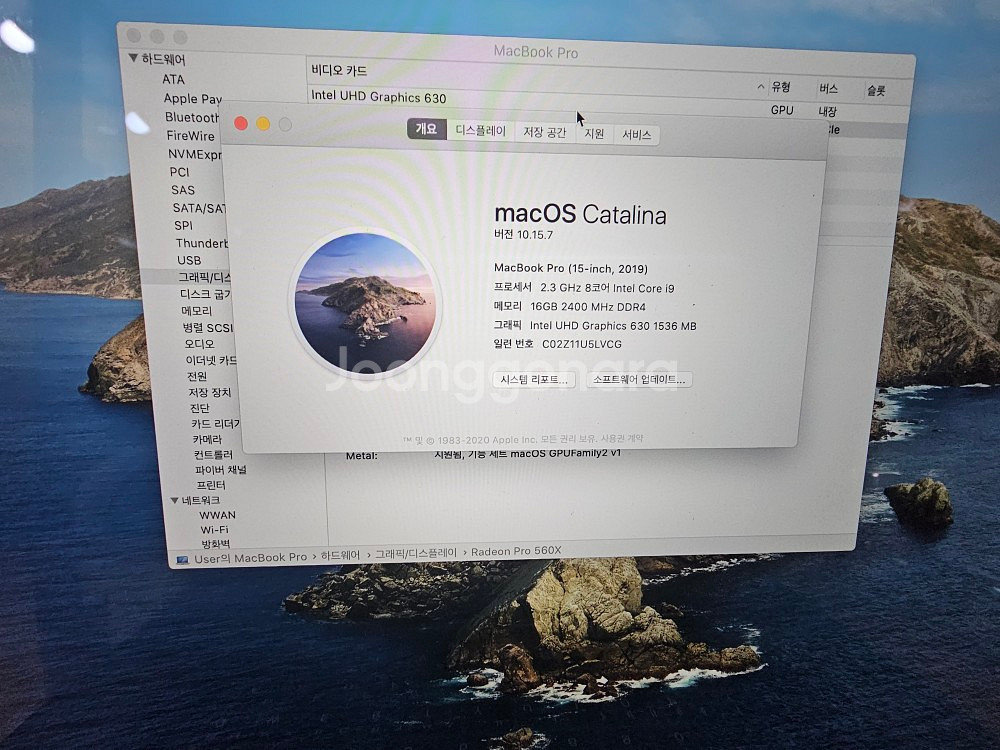The width and height of the screenshot is (1000, 750).
Task: Select SAS in the sidebar
Action: tap(183, 190)
